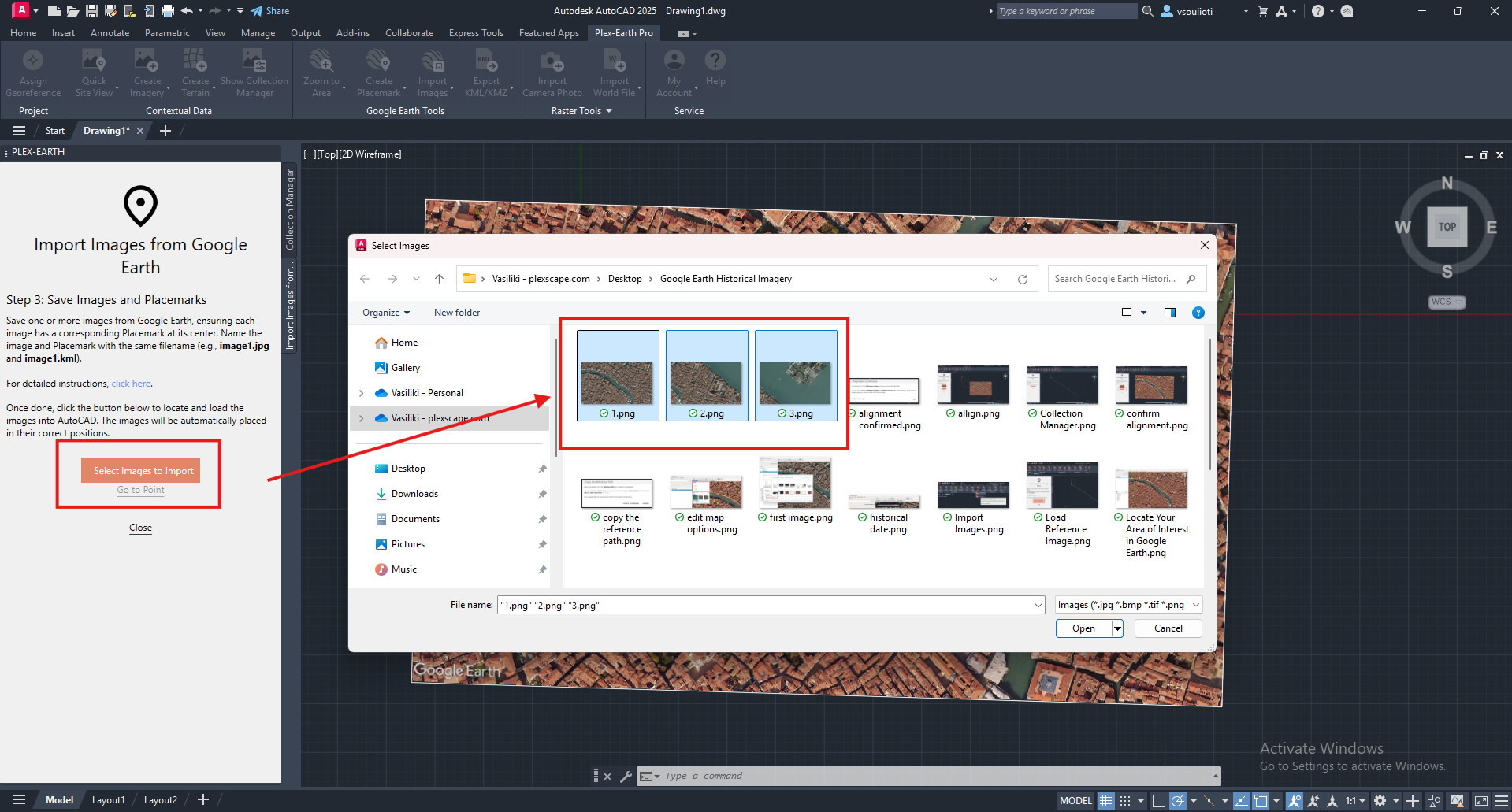Click Select Images to Import button
Viewport: 1512px width, 812px height.
point(141,470)
